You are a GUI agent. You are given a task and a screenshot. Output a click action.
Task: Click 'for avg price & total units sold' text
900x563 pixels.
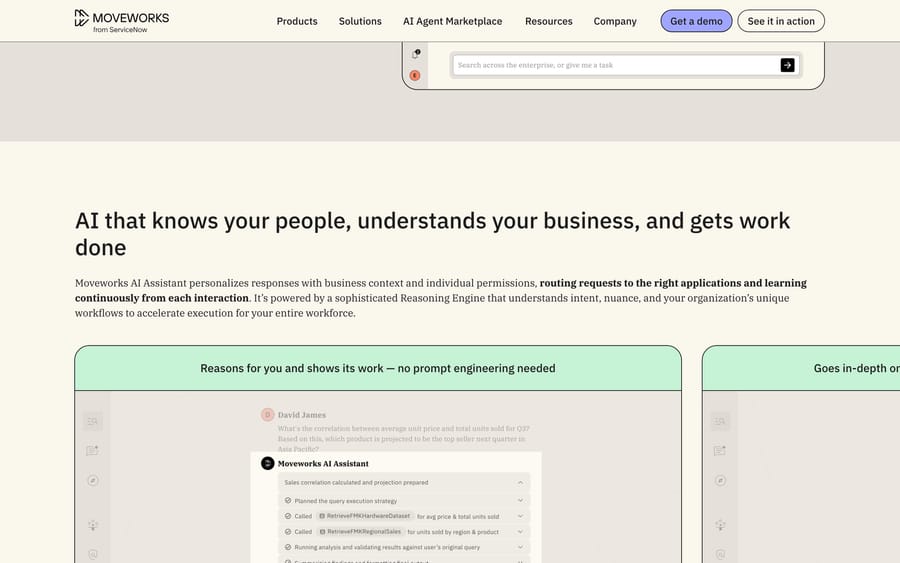[x=458, y=517]
